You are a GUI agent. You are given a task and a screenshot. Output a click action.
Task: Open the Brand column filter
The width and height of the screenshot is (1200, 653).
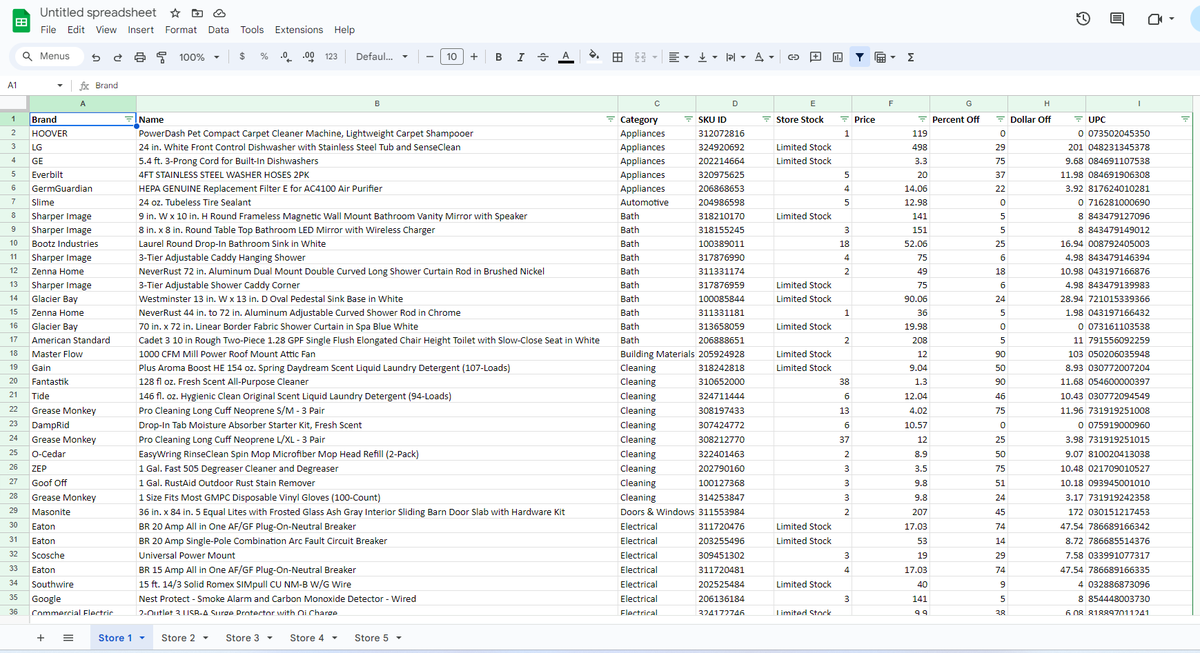coord(128,119)
